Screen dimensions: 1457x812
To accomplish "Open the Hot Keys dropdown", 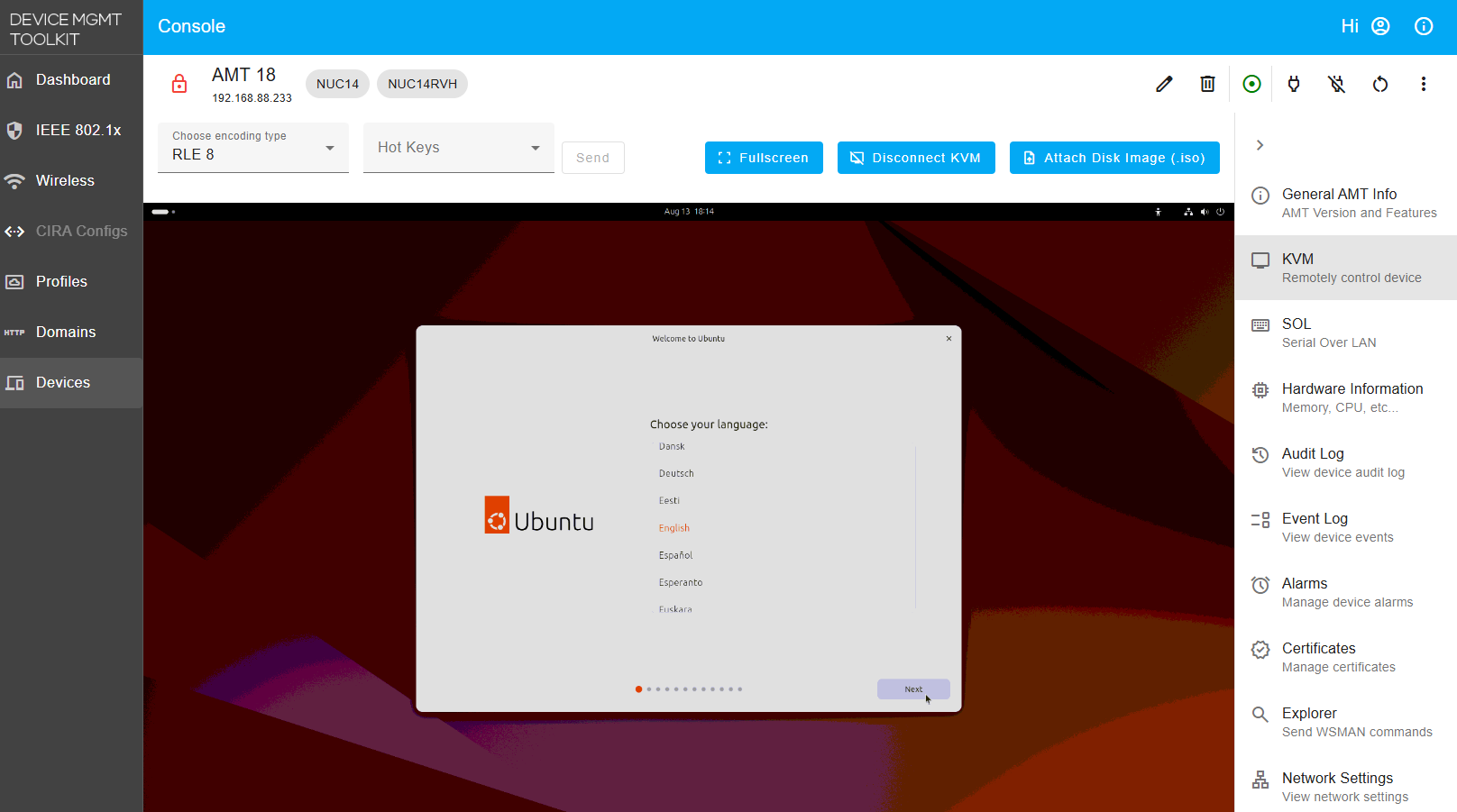I will coord(458,148).
